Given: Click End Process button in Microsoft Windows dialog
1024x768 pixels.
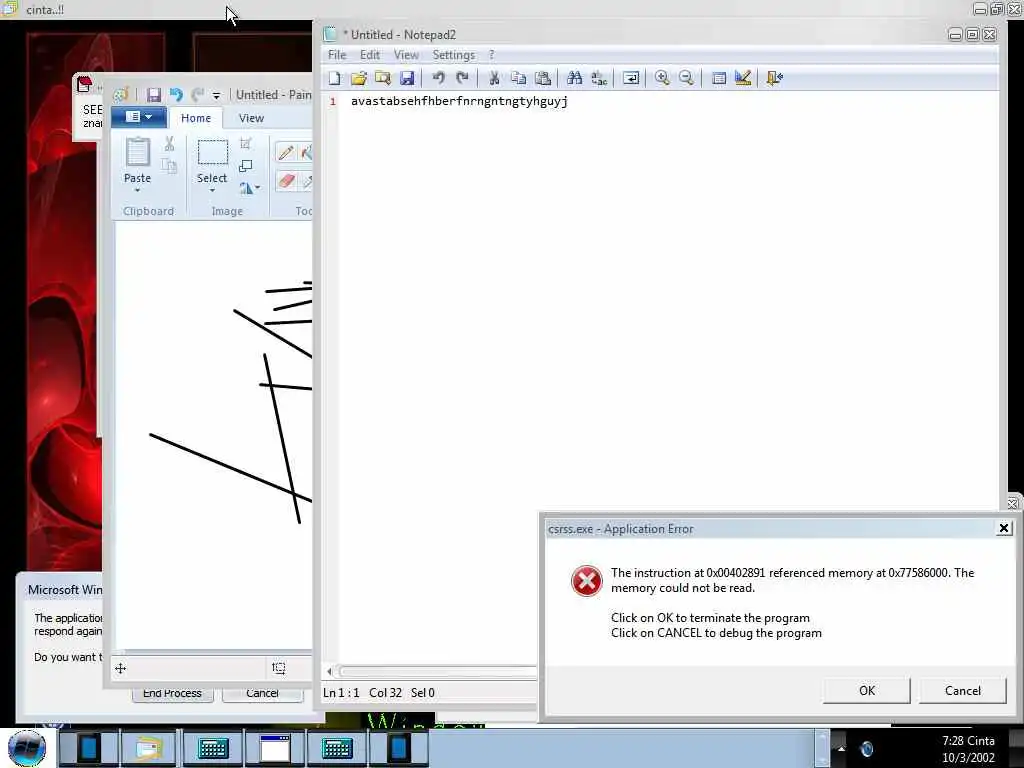Looking at the screenshot, I should click(x=172, y=693).
